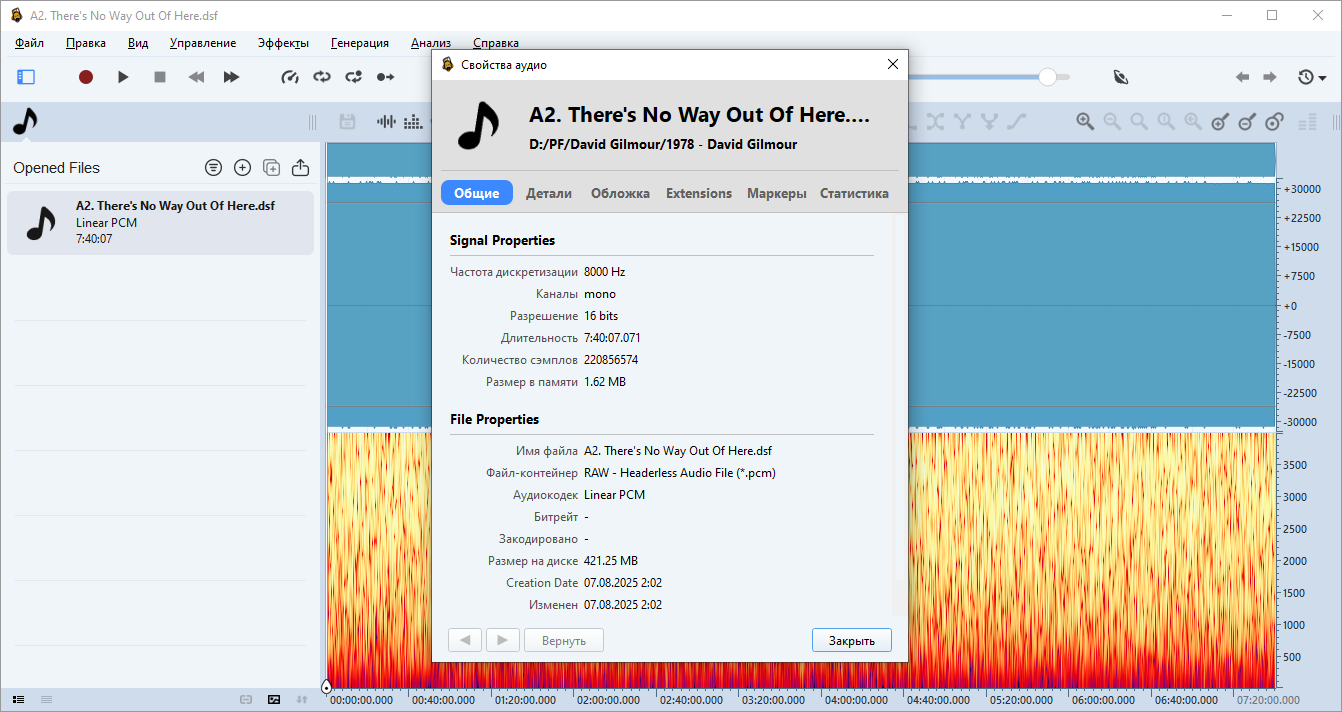
Task: Click the plain magnifier zoom icon
Action: 1139,122
